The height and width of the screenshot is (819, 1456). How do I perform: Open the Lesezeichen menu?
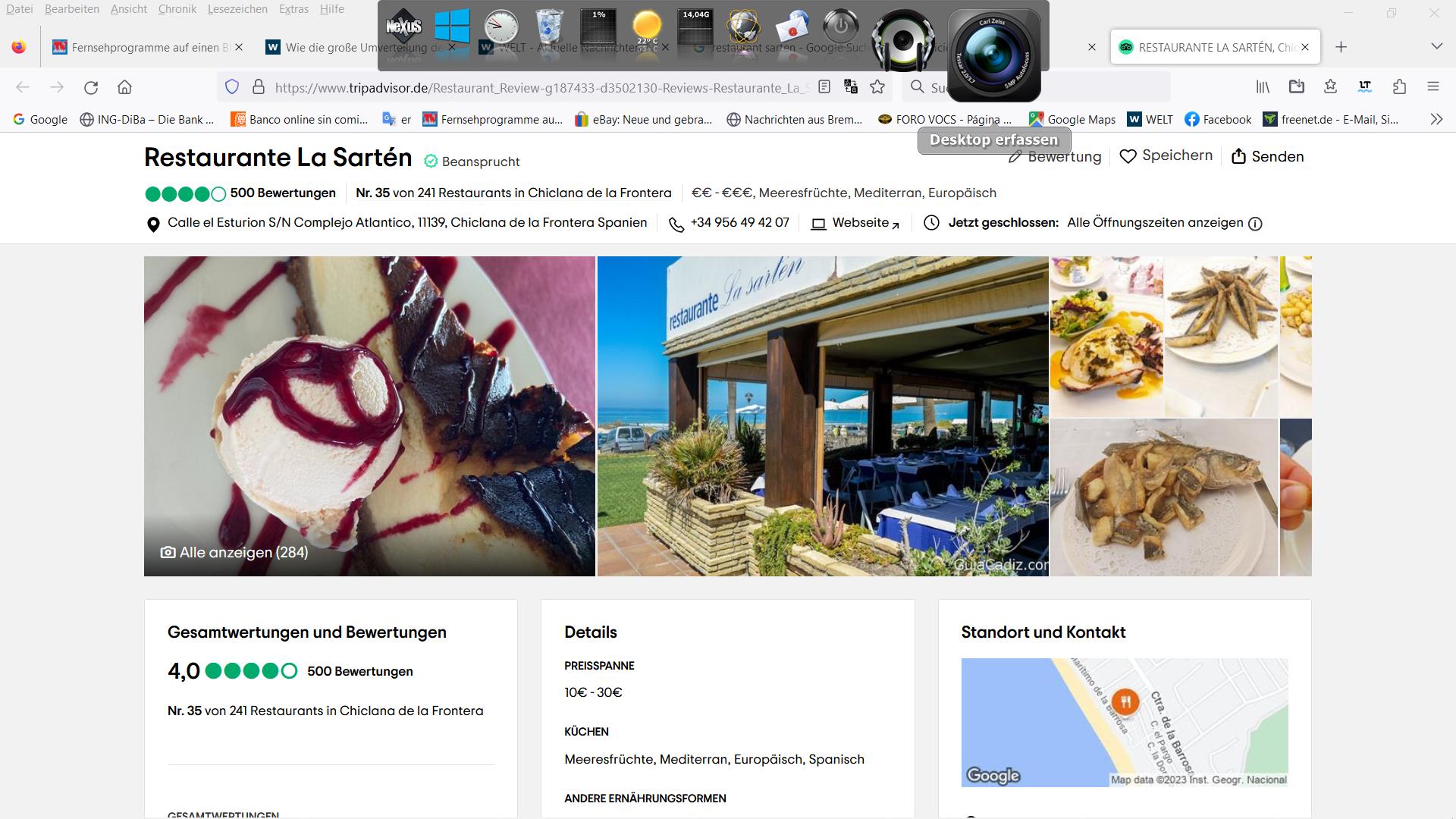coord(237,9)
